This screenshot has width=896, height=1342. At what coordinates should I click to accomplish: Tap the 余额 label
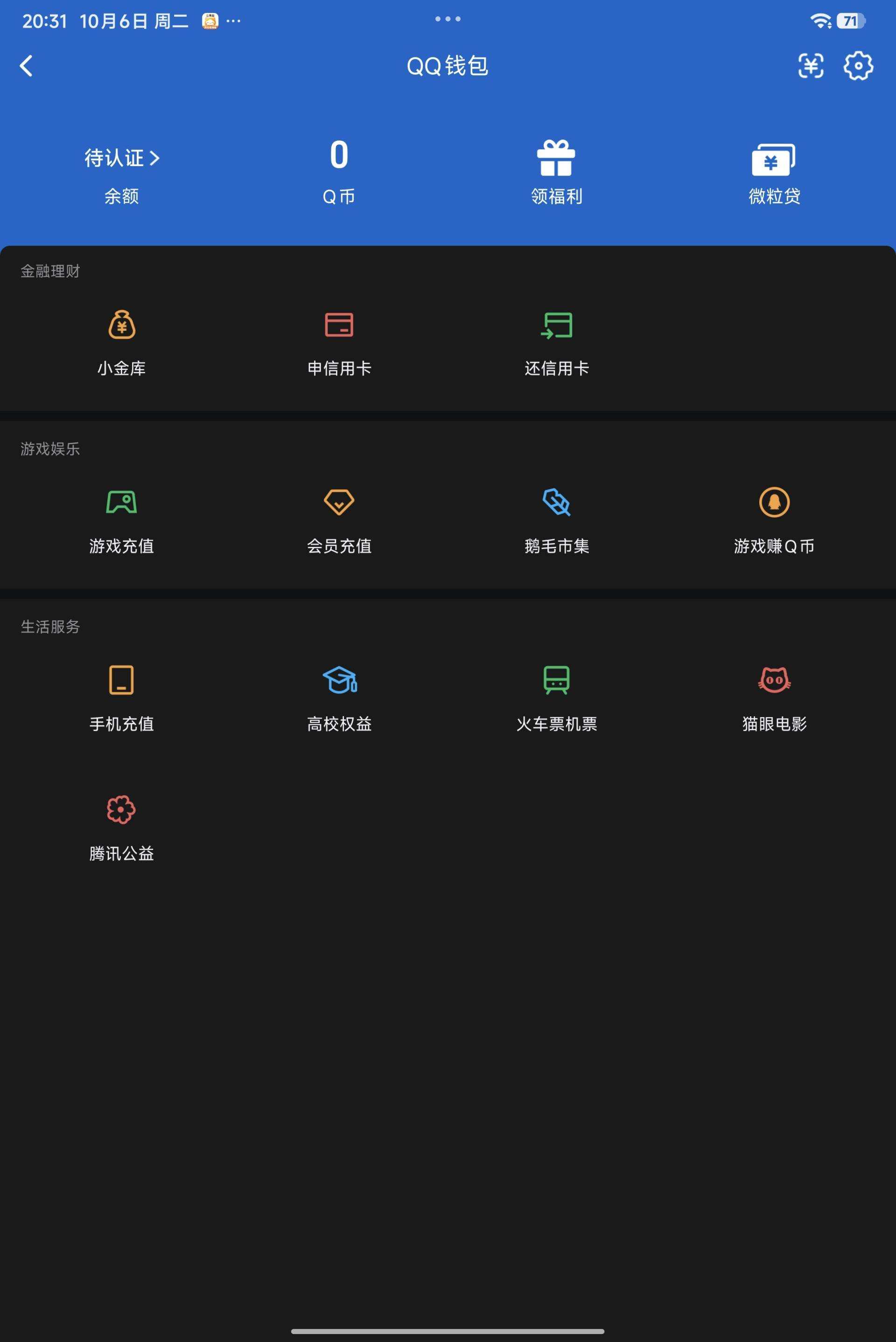coord(122,196)
